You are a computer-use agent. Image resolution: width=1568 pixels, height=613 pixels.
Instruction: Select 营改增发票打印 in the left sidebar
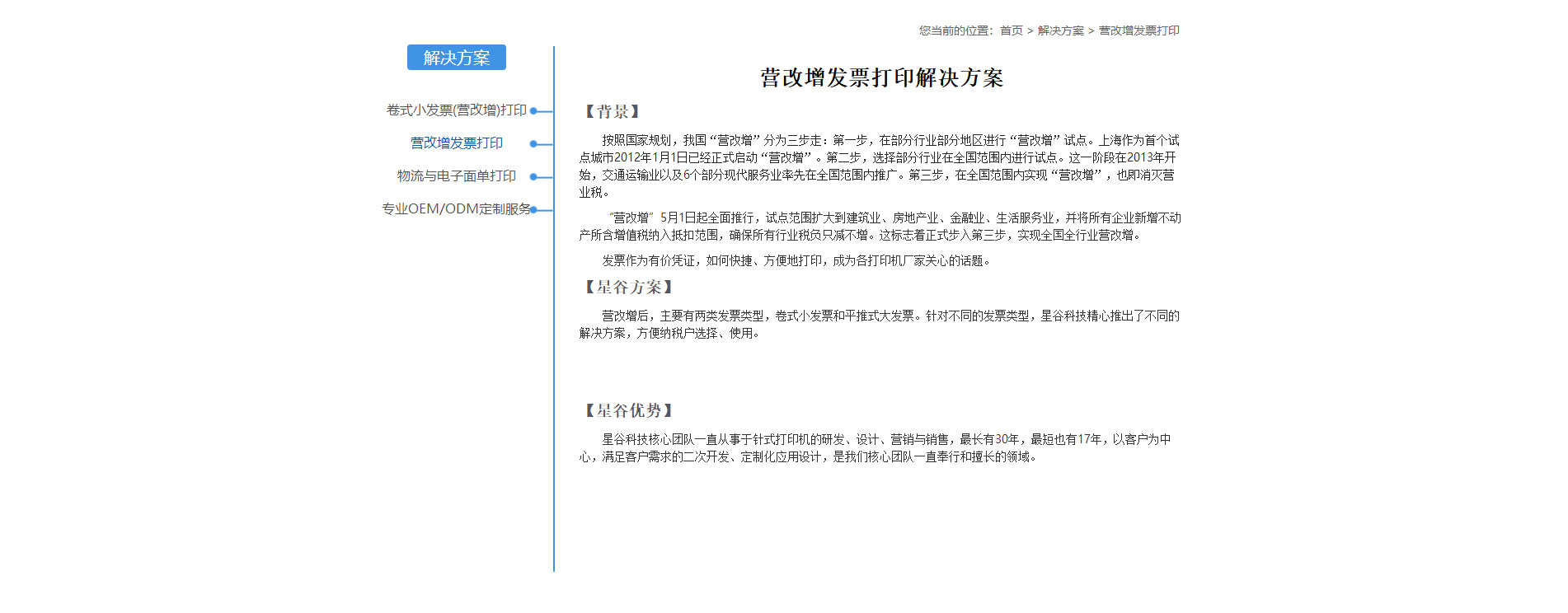coord(456,143)
